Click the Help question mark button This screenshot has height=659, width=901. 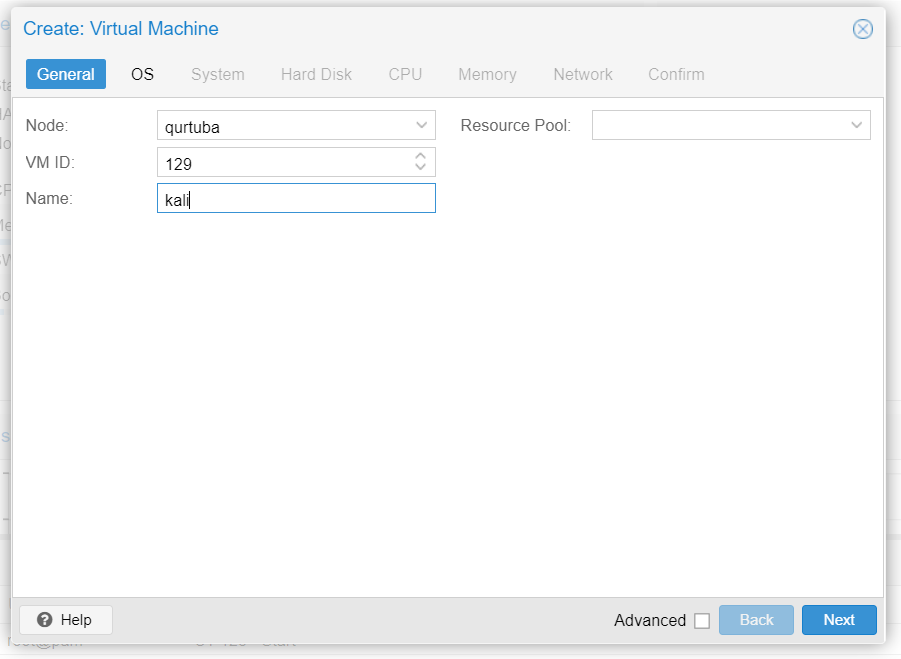pos(66,620)
